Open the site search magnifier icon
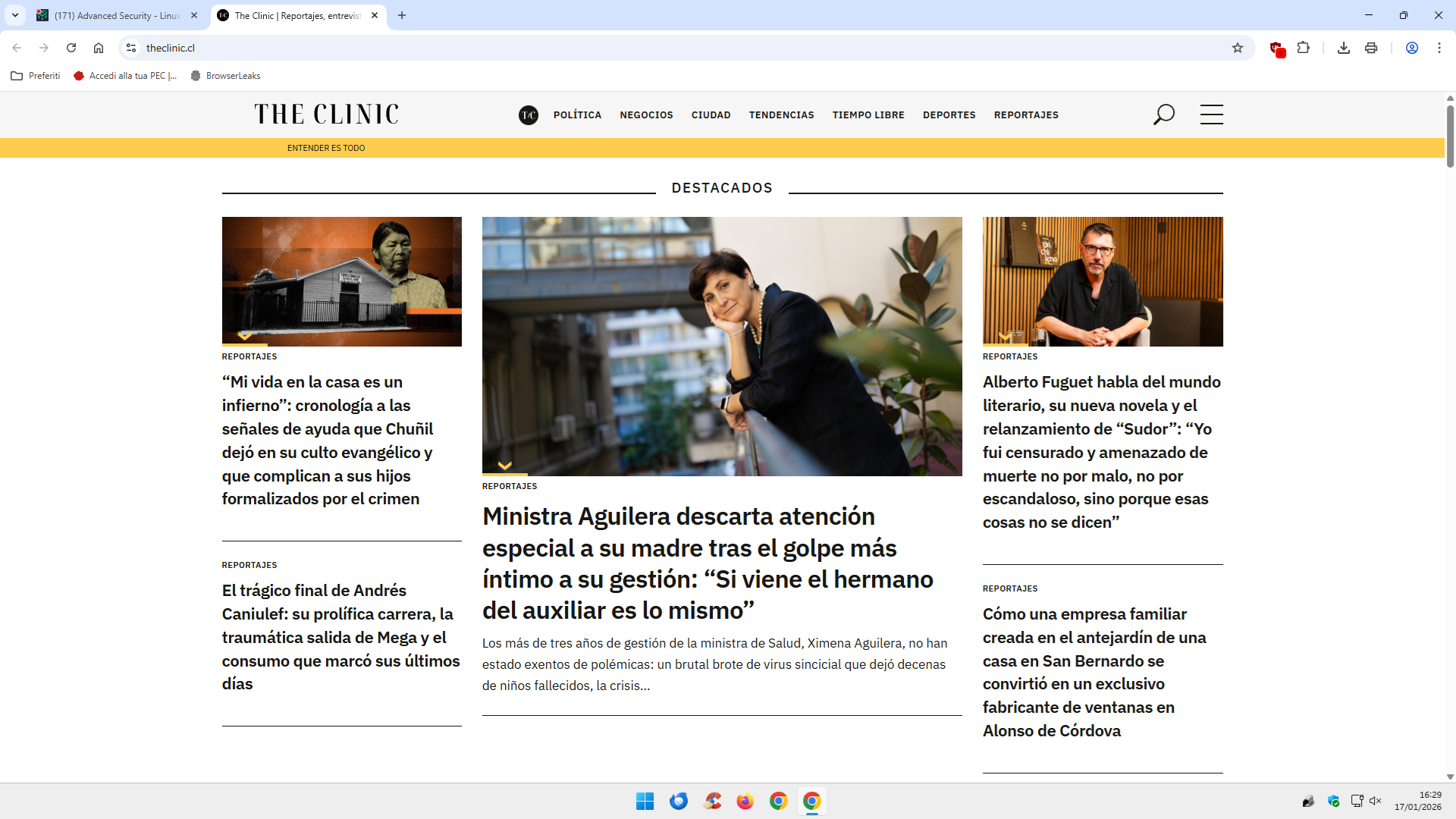 (x=1163, y=115)
